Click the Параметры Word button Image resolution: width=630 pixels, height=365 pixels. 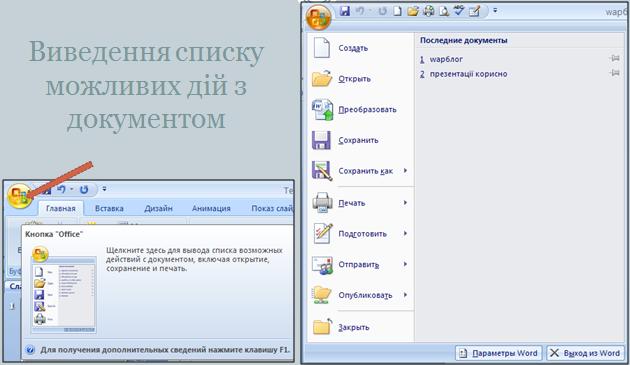pos(499,353)
